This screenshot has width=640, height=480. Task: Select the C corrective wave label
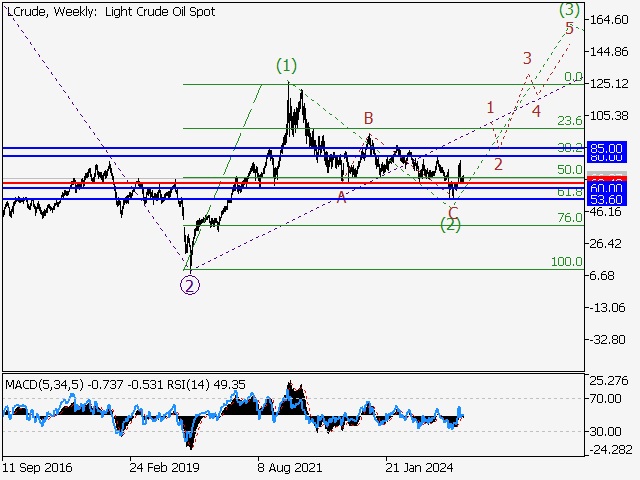tap(452, 210)
